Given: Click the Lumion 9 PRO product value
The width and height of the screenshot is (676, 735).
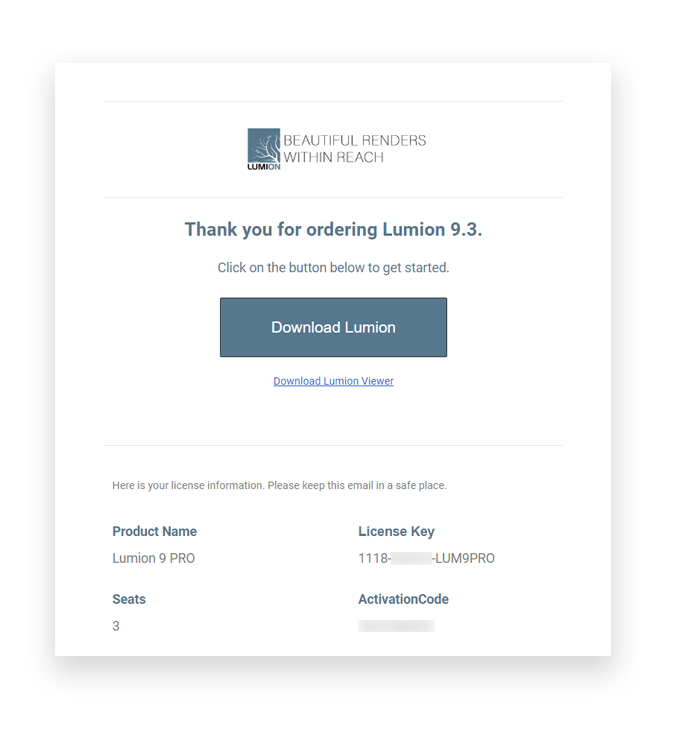Looking at the screenshot, I should 153,558.
